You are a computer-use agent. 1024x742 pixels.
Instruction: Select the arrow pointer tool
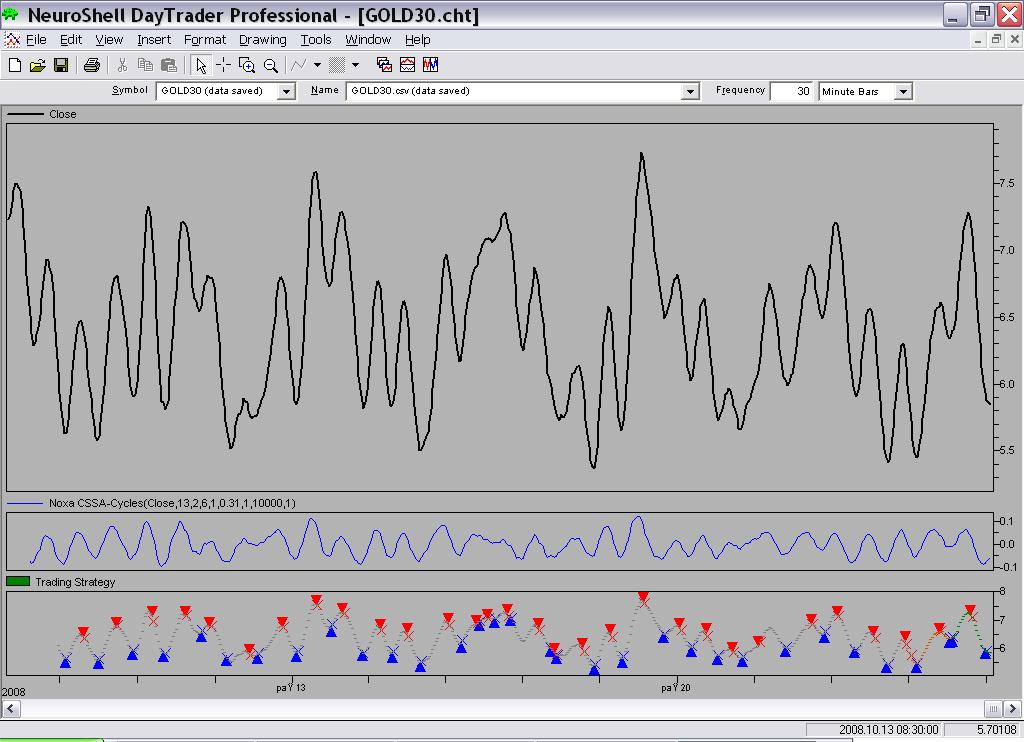[200, 65]
